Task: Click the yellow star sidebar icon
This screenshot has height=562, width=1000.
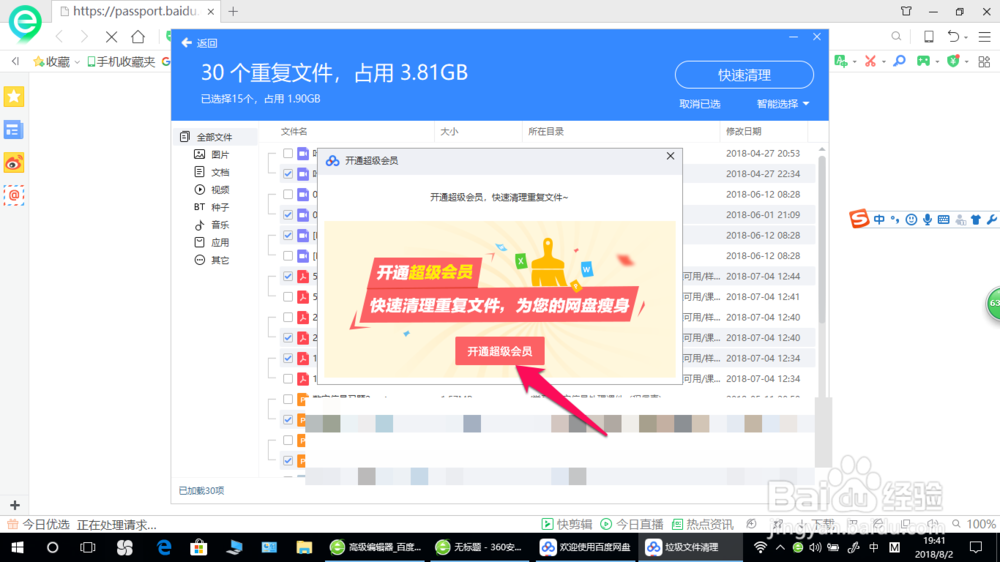Action: pyautogui.click(x=13, y=96)
